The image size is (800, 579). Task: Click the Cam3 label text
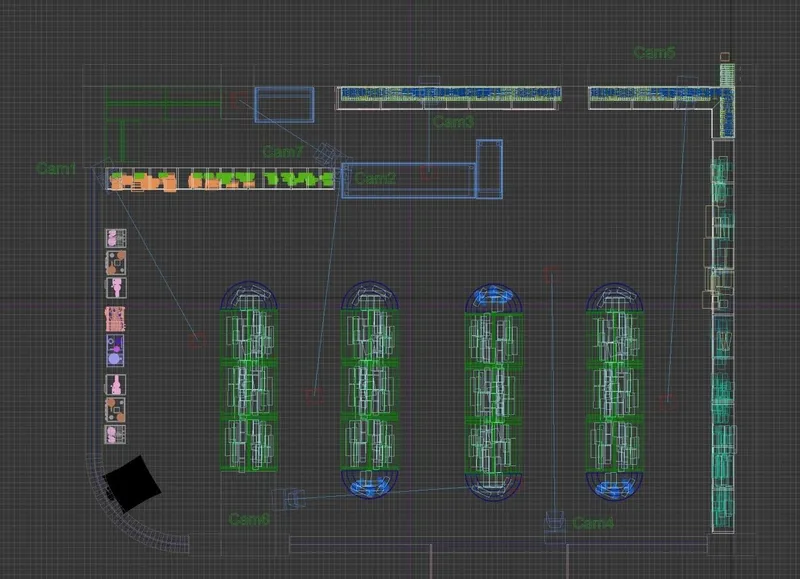point(454,122)
